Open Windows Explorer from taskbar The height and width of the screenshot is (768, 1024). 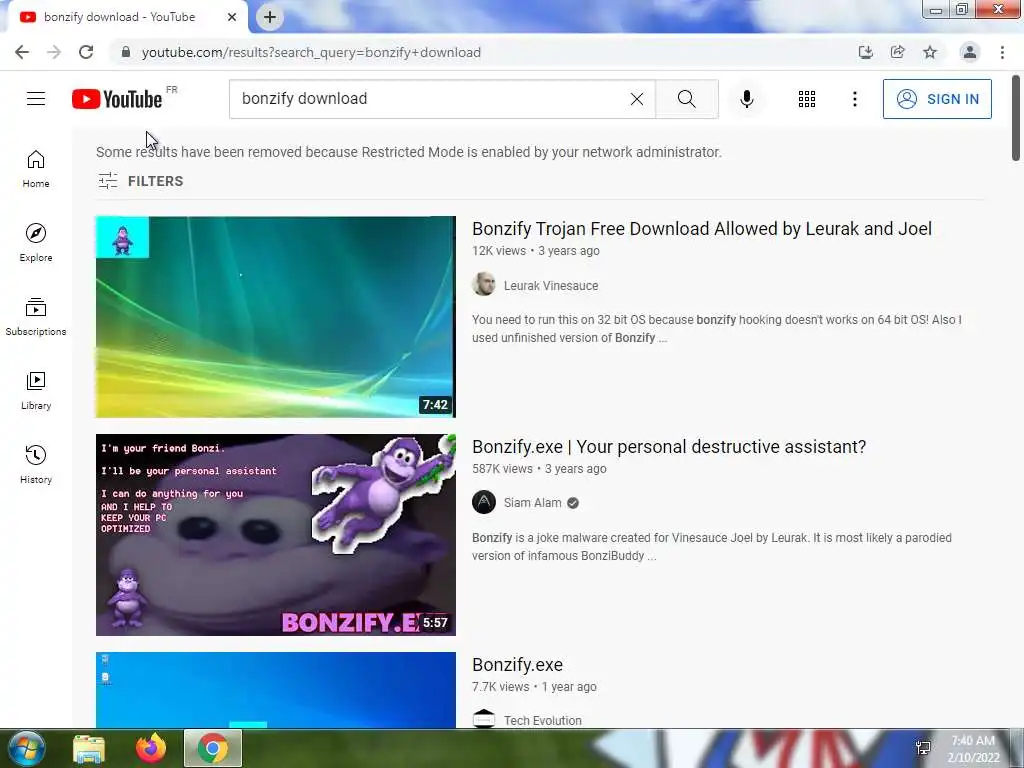click(89, 749)
